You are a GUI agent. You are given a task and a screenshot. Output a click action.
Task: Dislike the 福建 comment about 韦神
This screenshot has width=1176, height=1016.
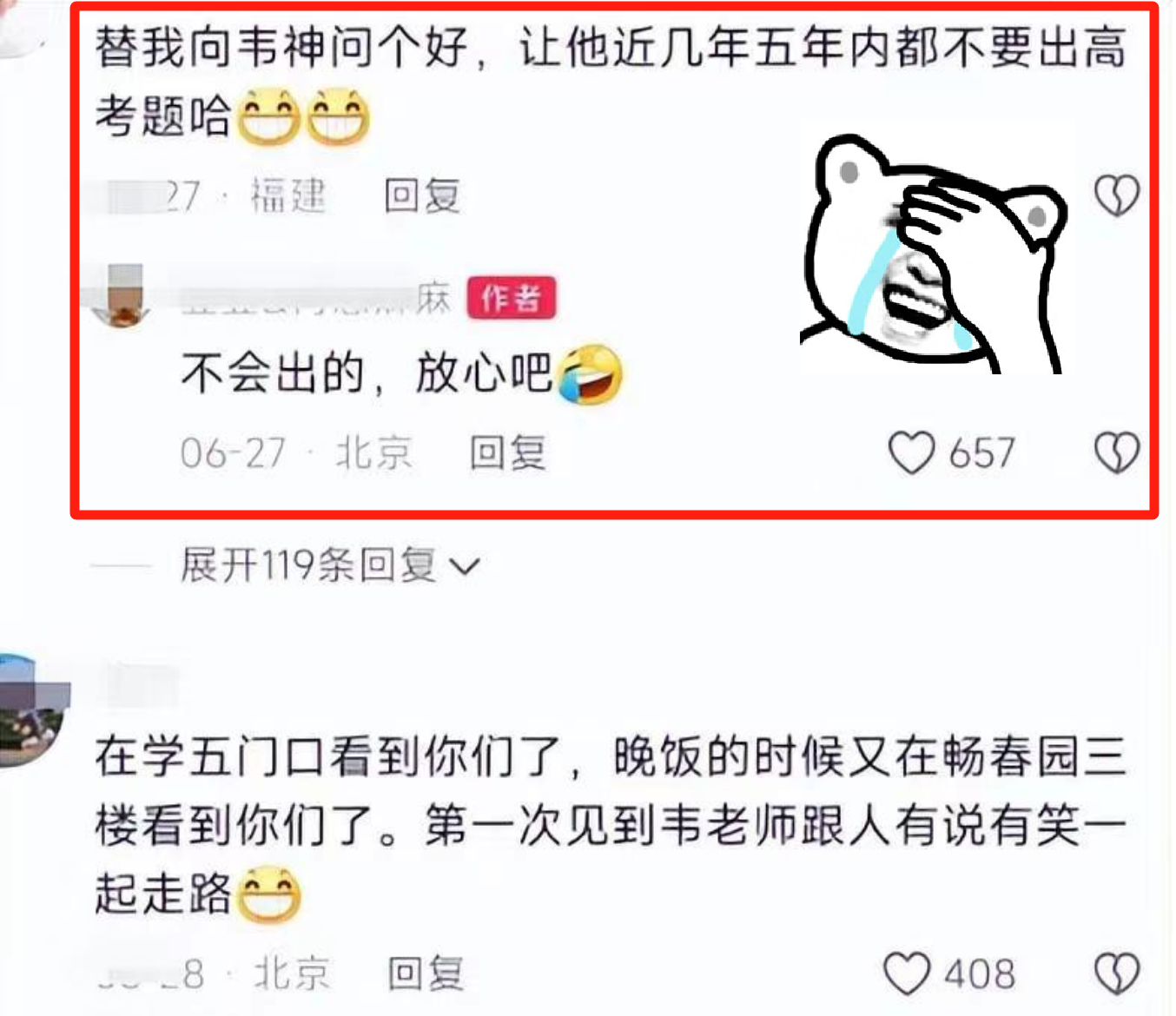tap(1116, 195)
